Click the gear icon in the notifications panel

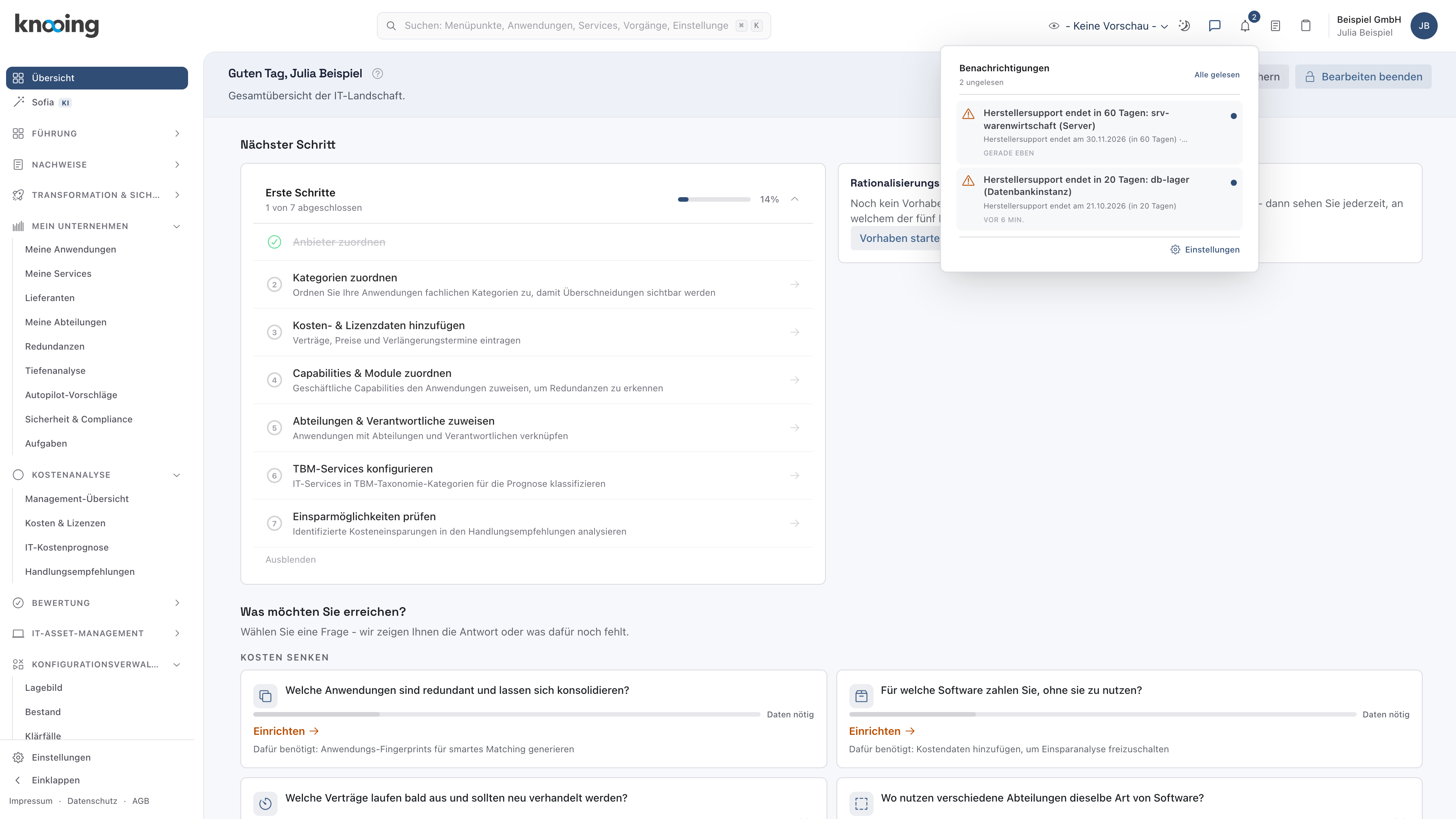[1175, 250]
